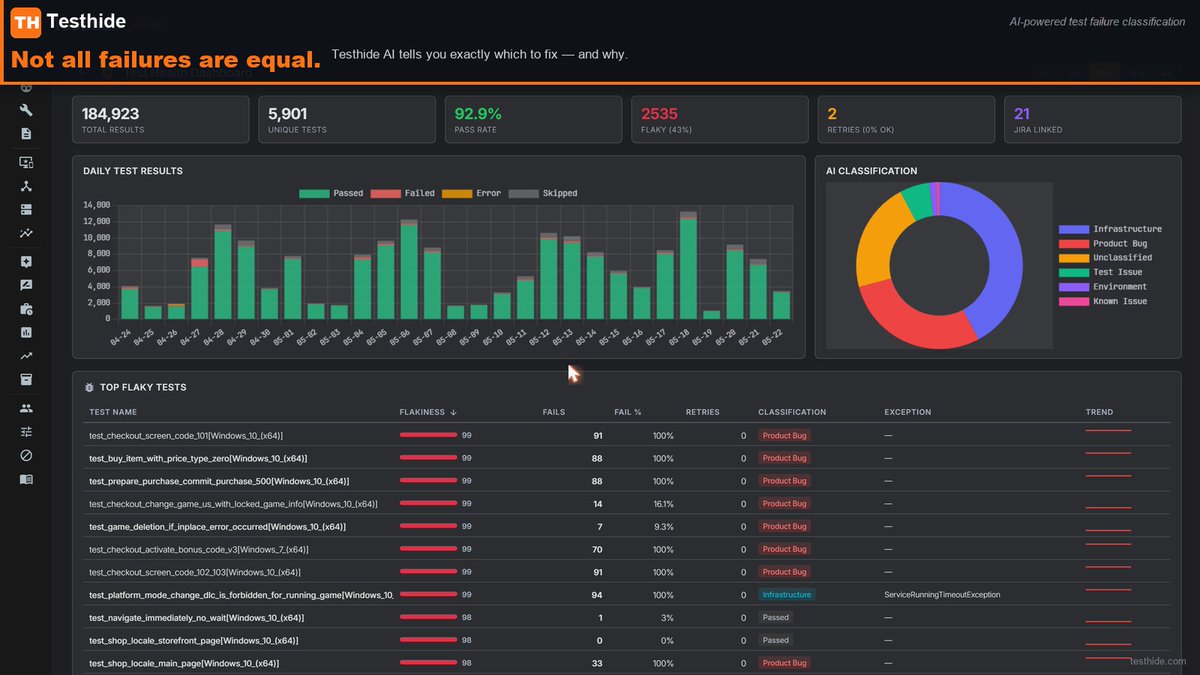The height and width of the screenshot is (675, 1200).
Task: Click the flakiness bar for test_checkout_screen_code_101
Action: 428,435
